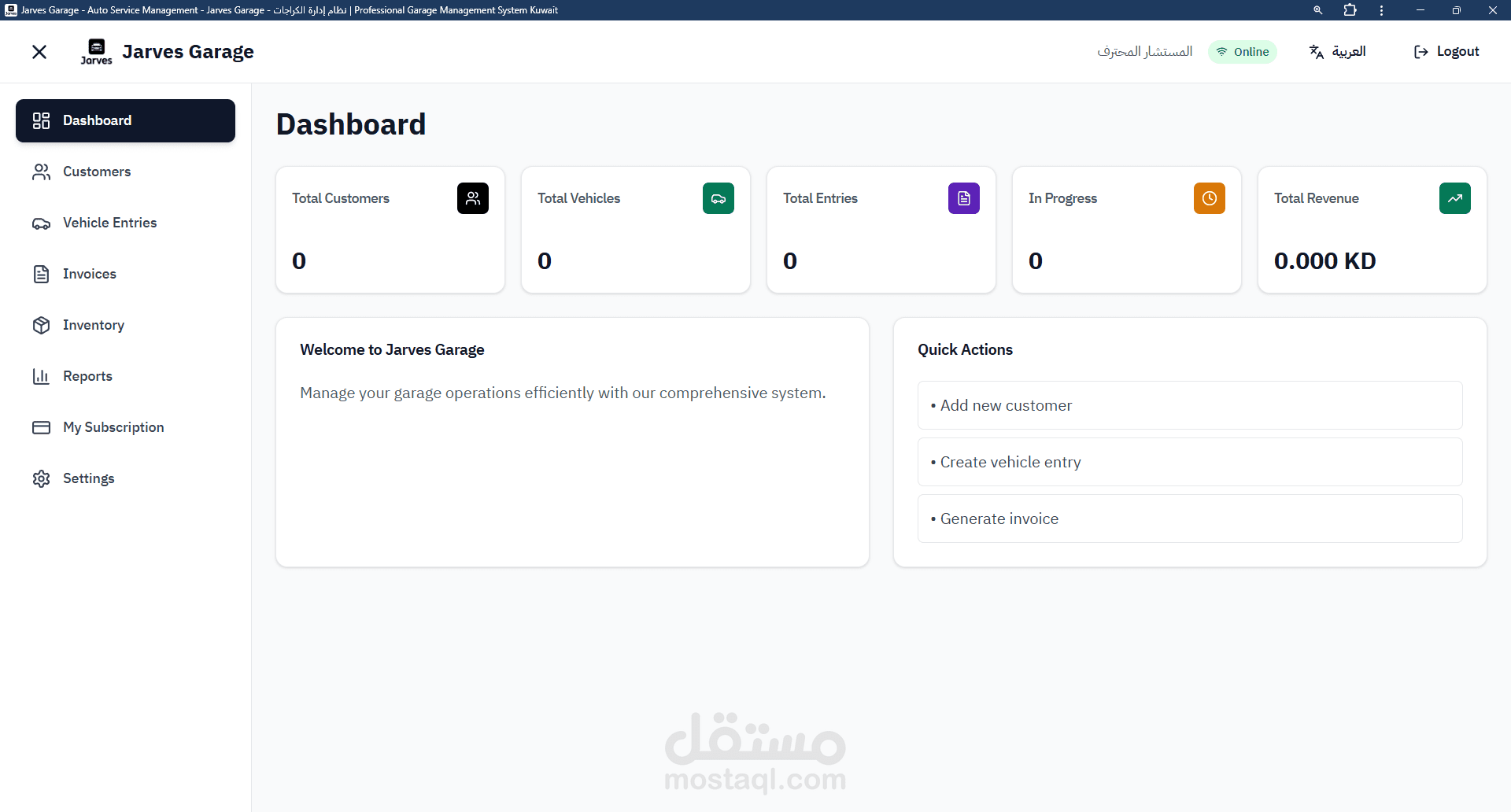Click the Add new customer quick action
The height and width of the screenshot is (812, 1511).
pyautogui.click(x=1190, y=405)
